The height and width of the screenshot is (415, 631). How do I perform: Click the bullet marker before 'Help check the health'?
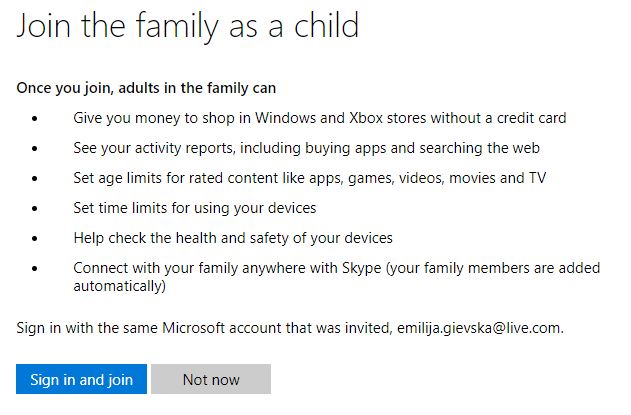(x=35, y=239)
